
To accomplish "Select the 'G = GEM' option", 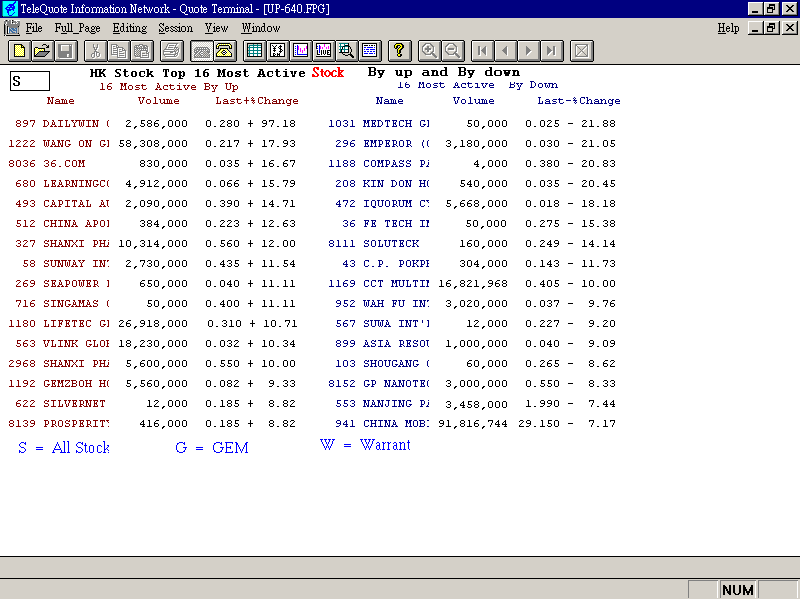I will click(x=212, y=447).
